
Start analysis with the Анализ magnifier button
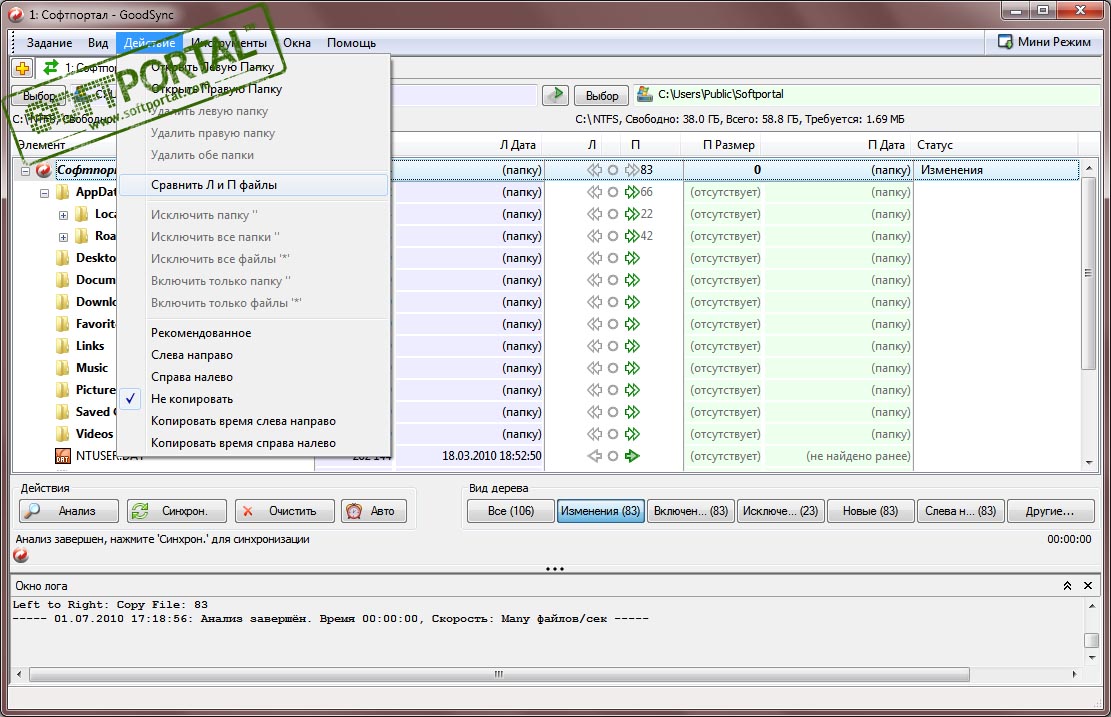pos(68,511)
